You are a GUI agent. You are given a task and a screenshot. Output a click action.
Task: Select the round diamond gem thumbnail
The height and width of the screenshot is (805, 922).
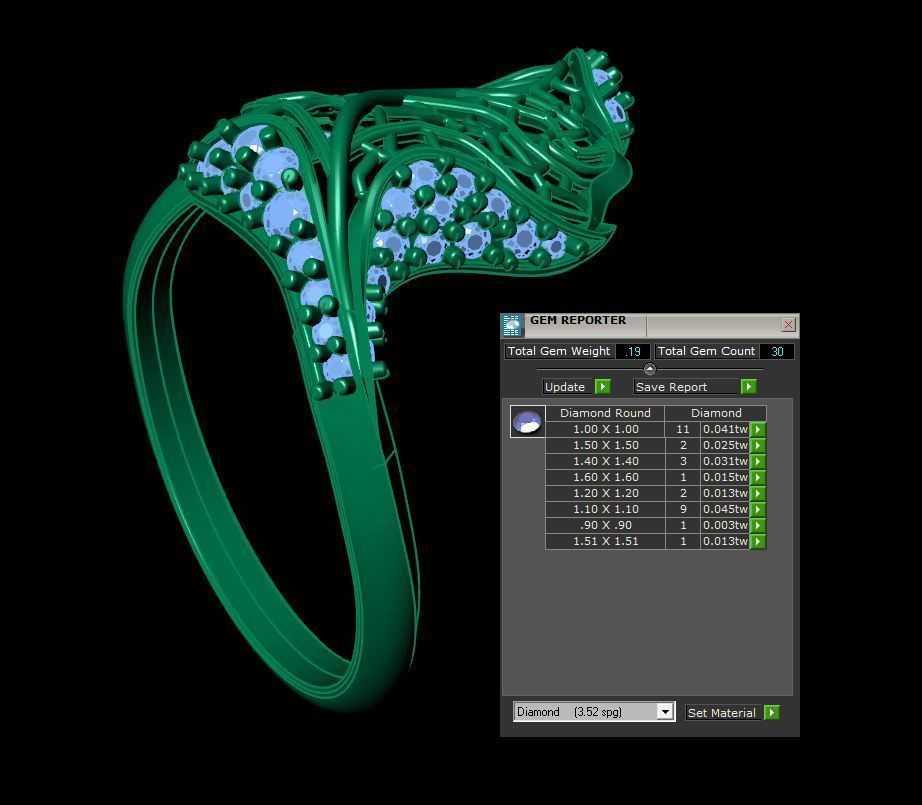(527, 422)
